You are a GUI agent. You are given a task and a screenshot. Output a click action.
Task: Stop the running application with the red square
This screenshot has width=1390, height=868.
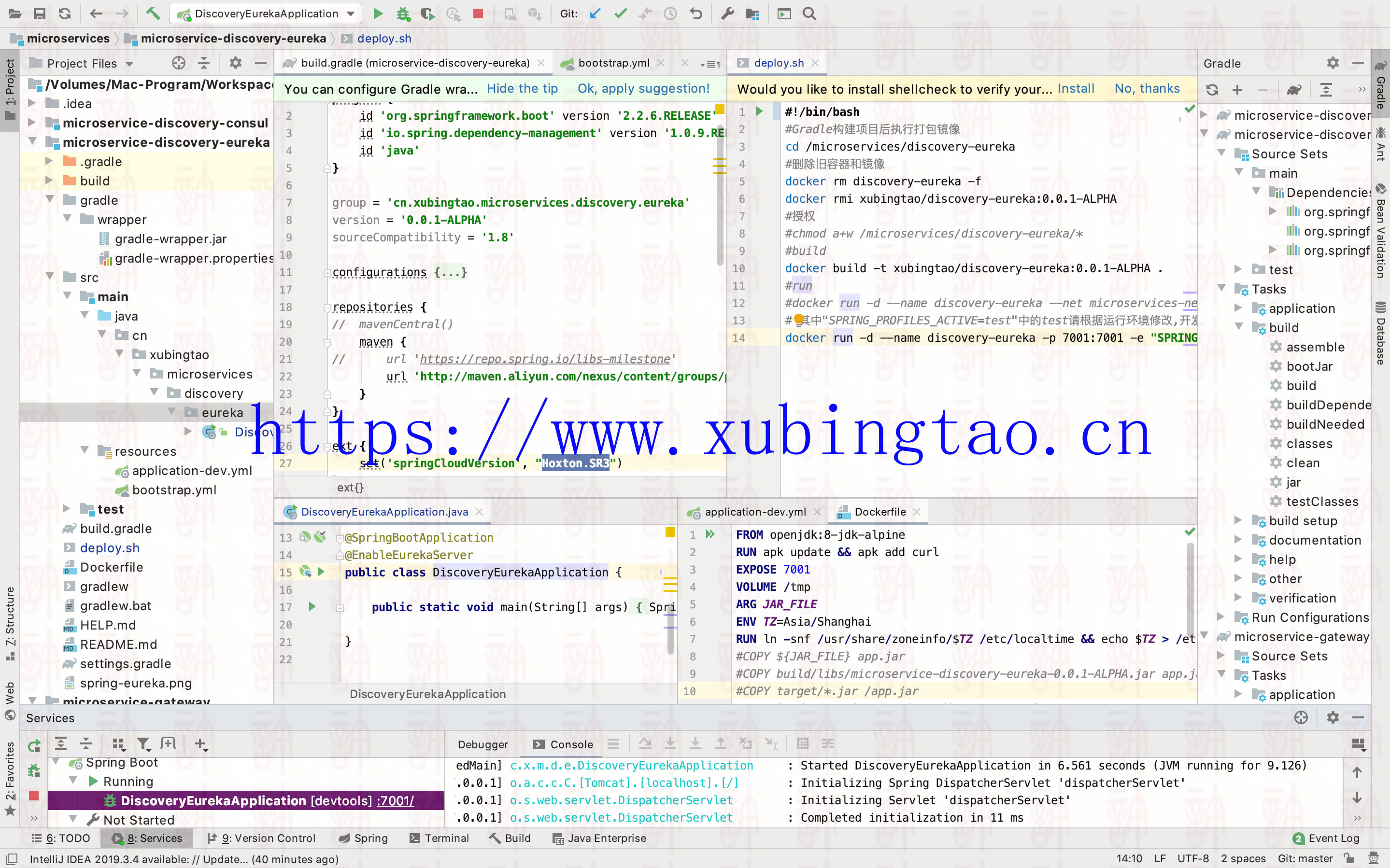coord(478,14)
